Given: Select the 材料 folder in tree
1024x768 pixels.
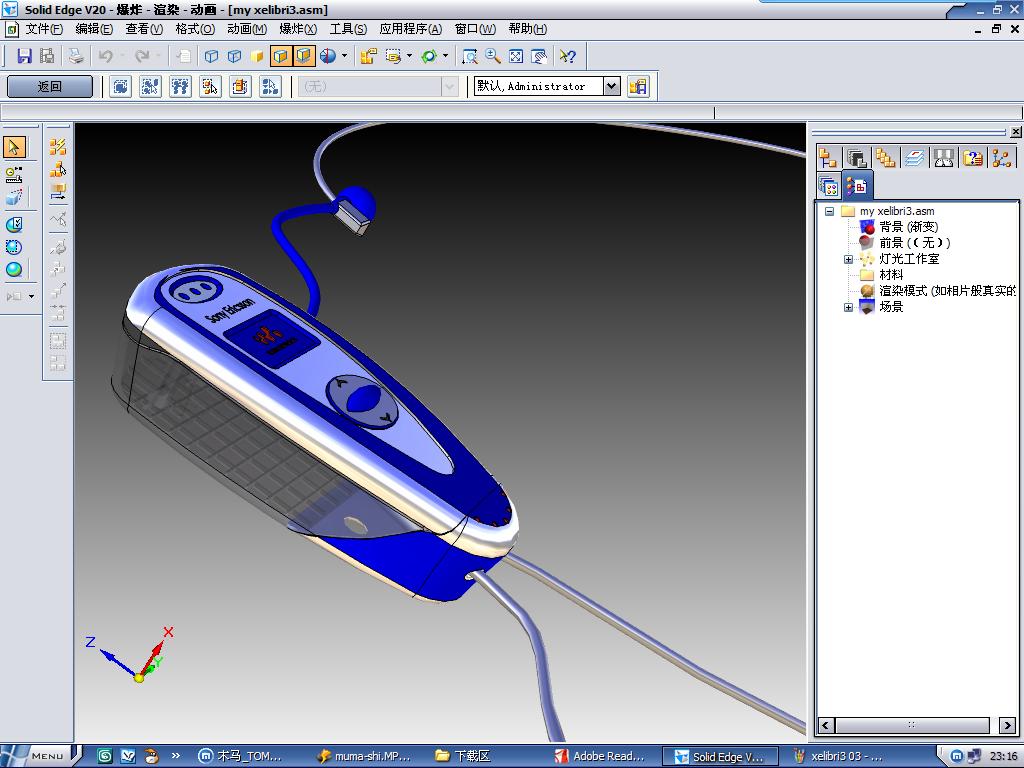Looking at the screenshot, I should pos(891,275).
